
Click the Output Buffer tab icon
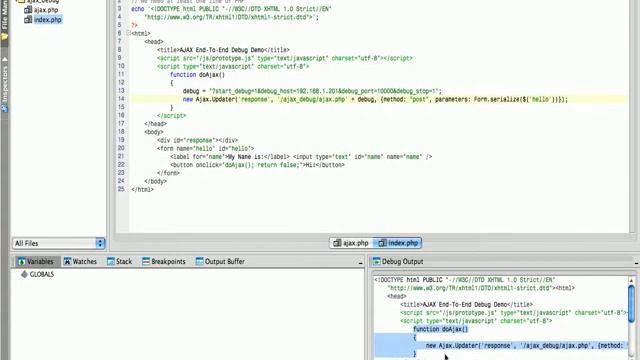pyautogui.click(x=199, y=261)
